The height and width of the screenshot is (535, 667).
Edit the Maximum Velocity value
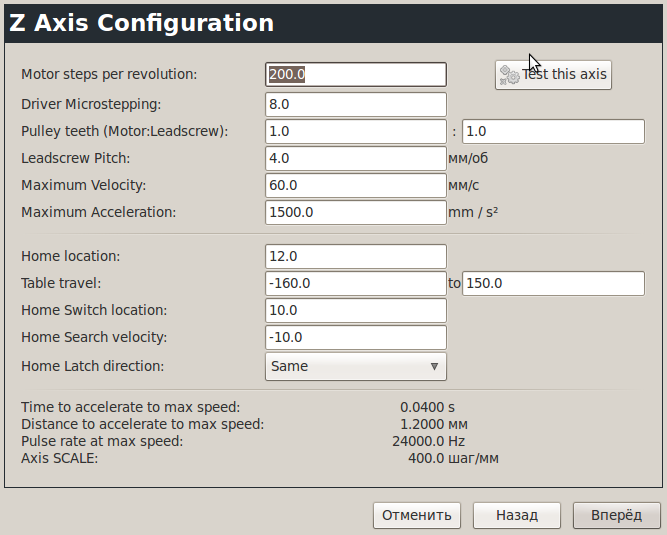point(355,185)
